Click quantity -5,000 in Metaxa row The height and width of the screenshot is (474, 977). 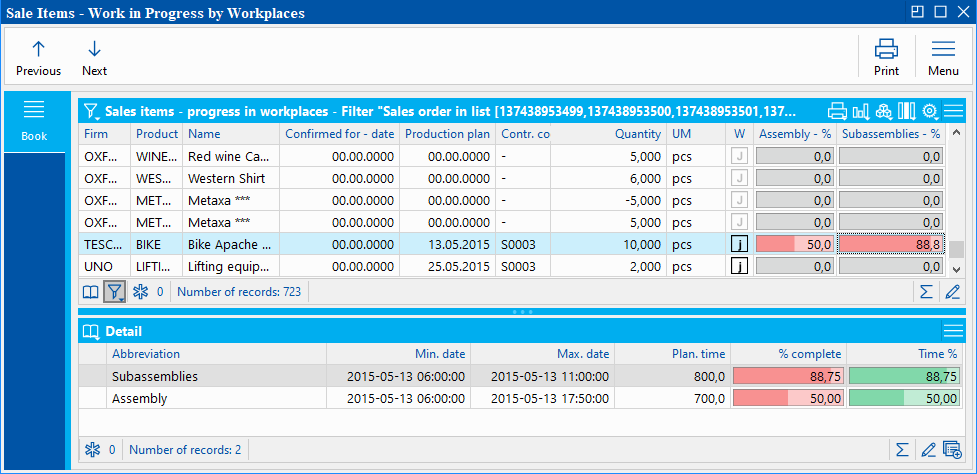point(608,200)
